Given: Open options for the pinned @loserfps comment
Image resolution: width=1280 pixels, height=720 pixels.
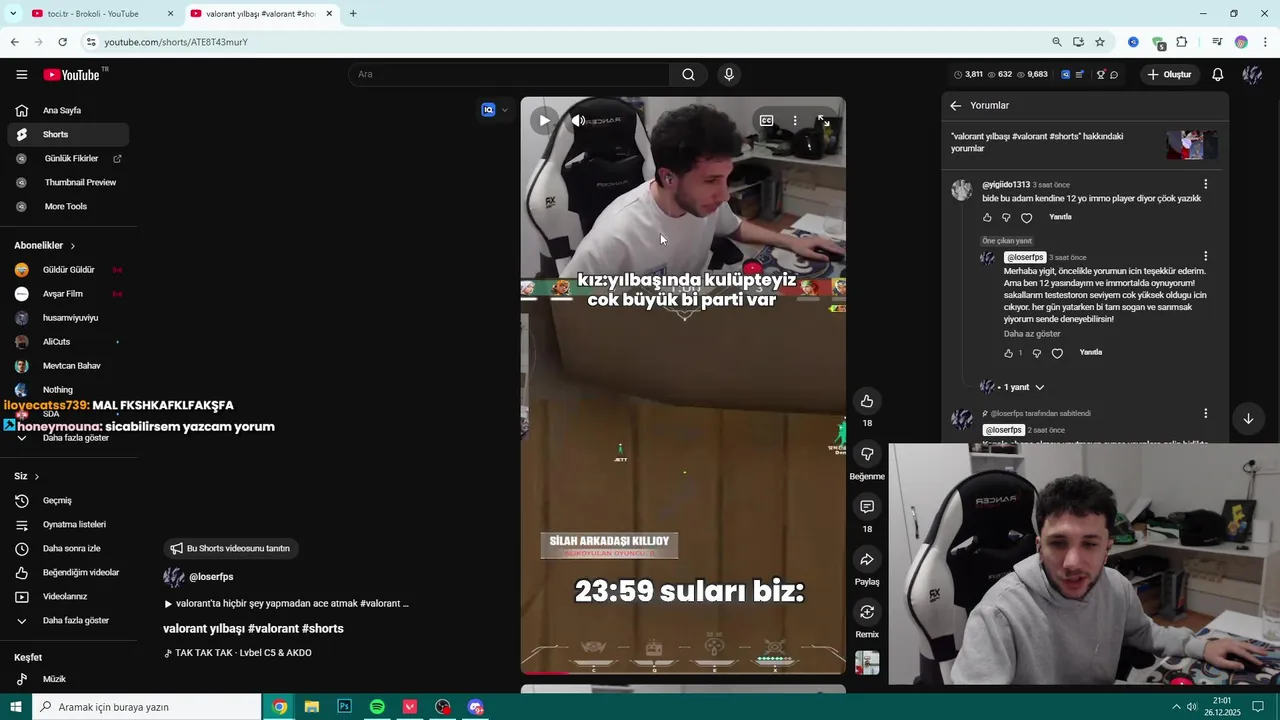Looking at the screenshot, I should 1205,413.
